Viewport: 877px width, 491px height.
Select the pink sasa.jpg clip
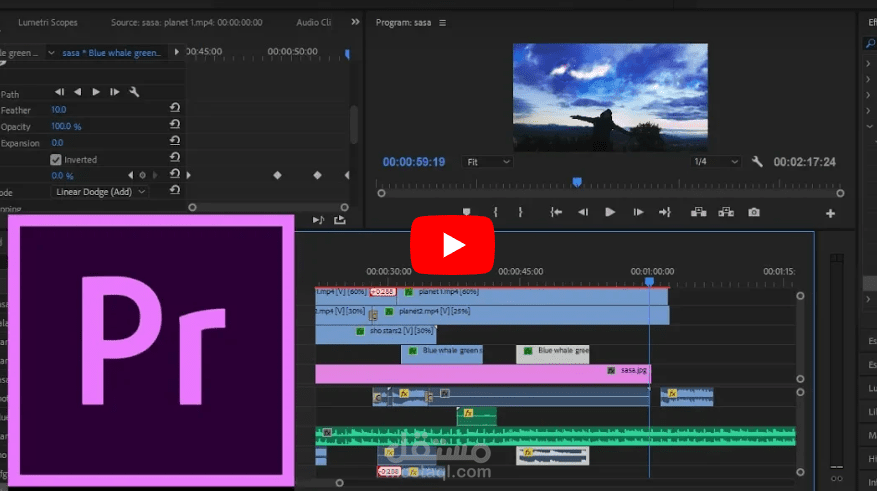[x=483, y=374]
